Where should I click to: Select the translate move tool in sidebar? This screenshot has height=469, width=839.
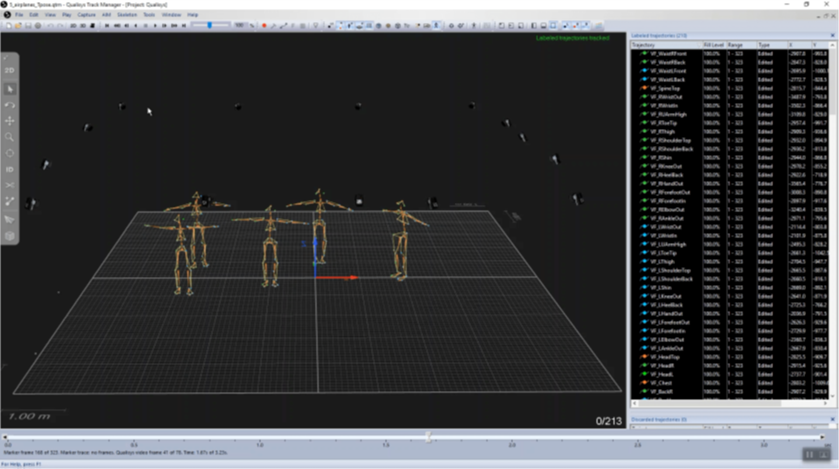(x=10, y=121)
